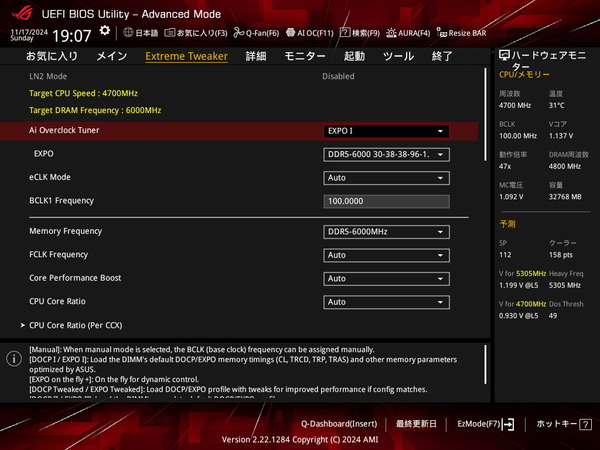
Task: Click the Memory Frequency label
Action: pos(65,231)
